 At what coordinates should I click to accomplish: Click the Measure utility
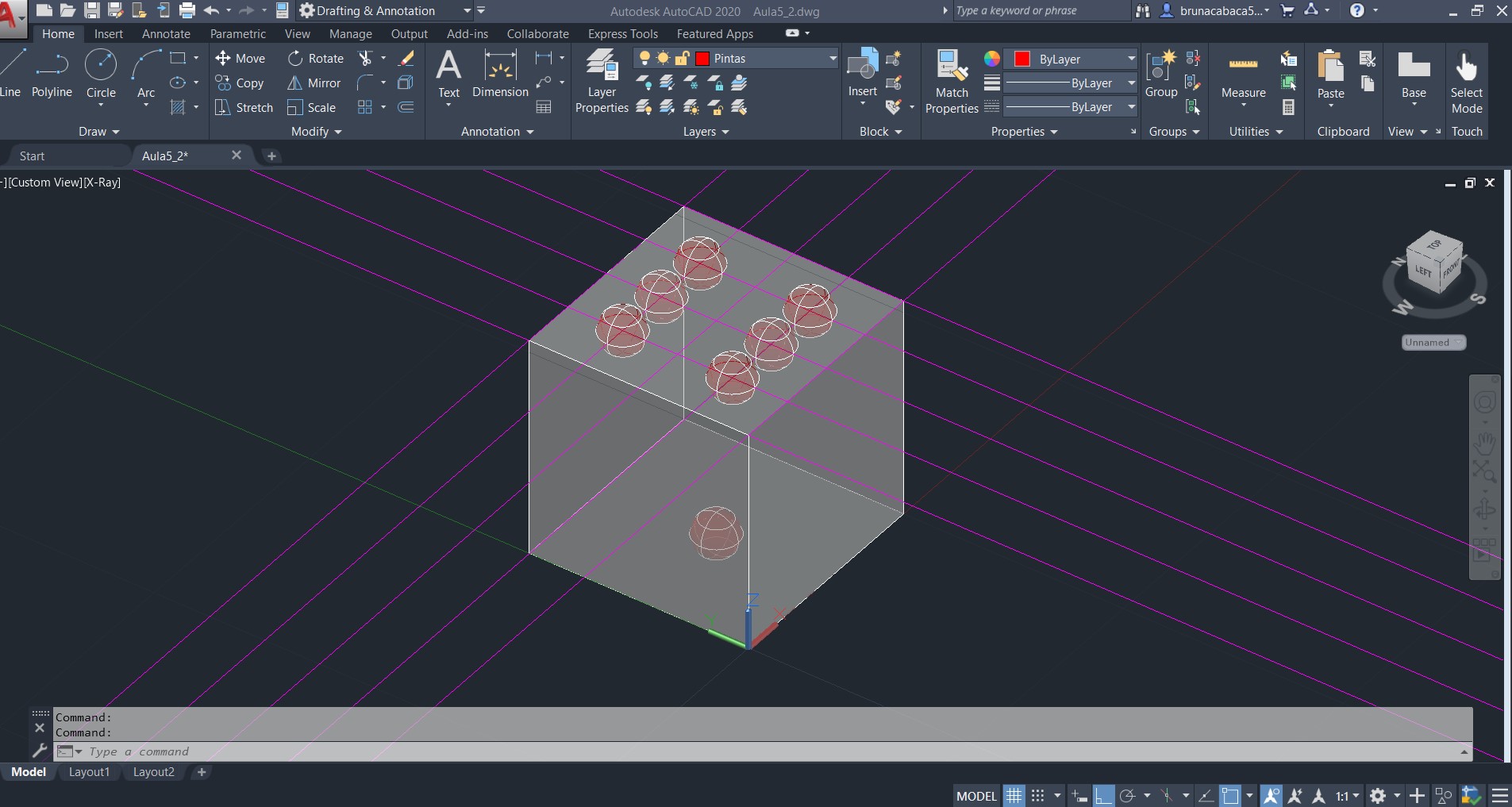[x=1243, y=77]
